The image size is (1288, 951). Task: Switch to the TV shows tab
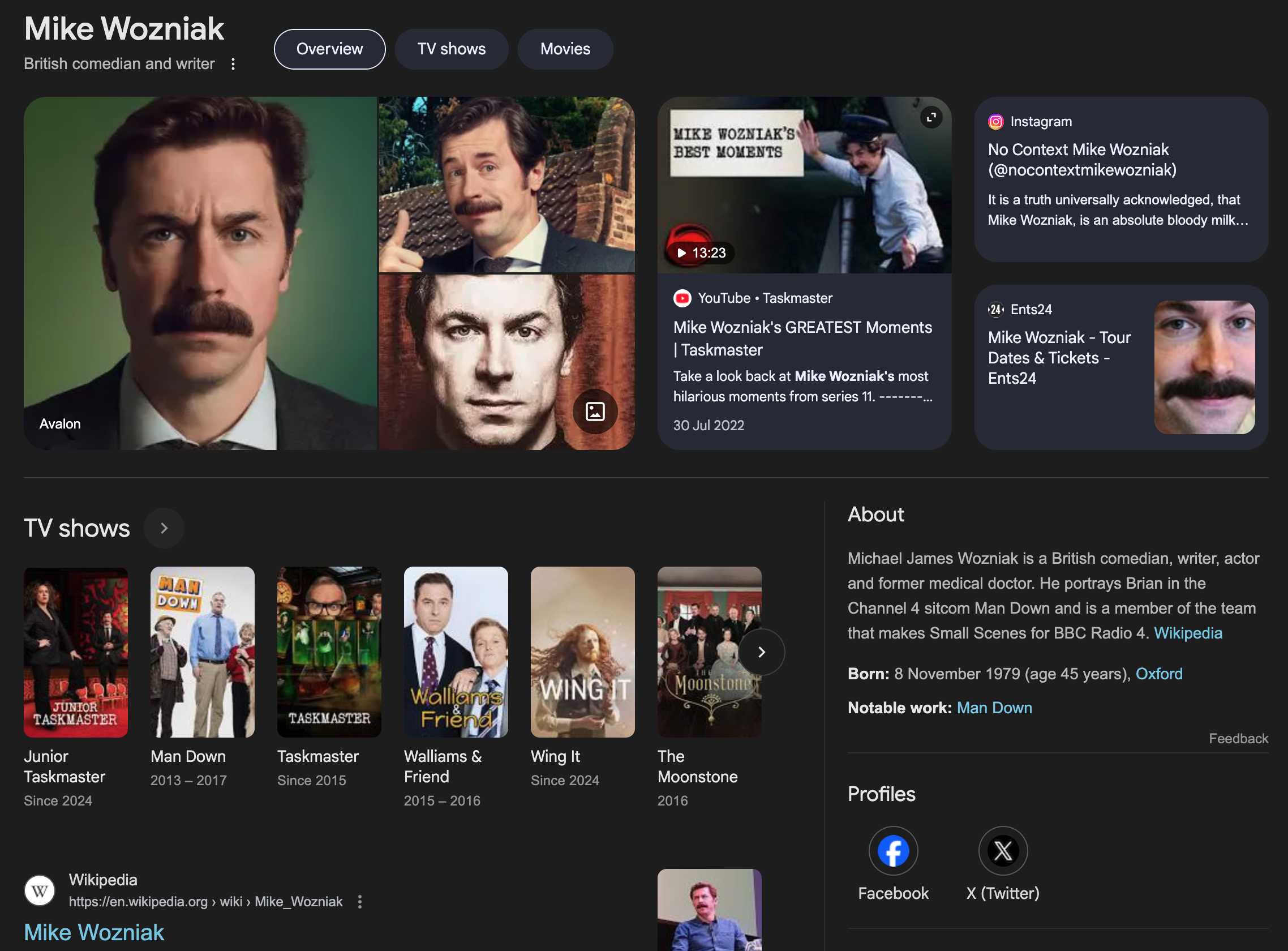451,49
